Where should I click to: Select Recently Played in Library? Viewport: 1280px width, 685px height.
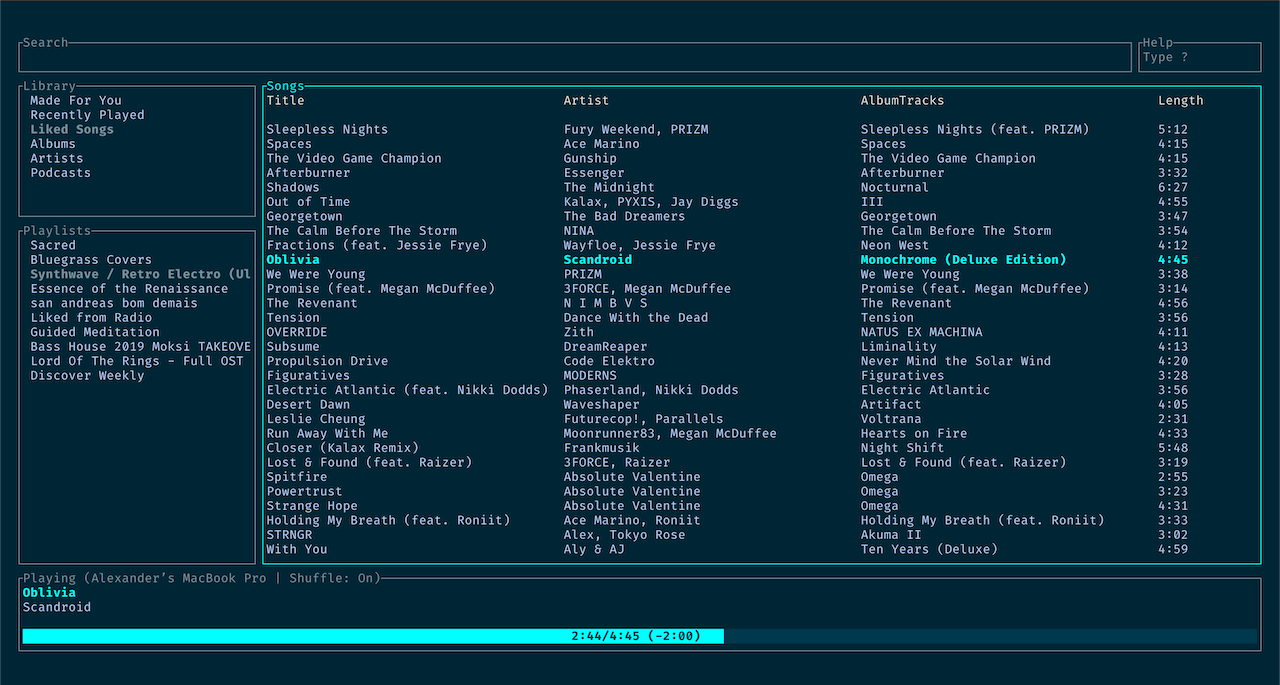87,115
